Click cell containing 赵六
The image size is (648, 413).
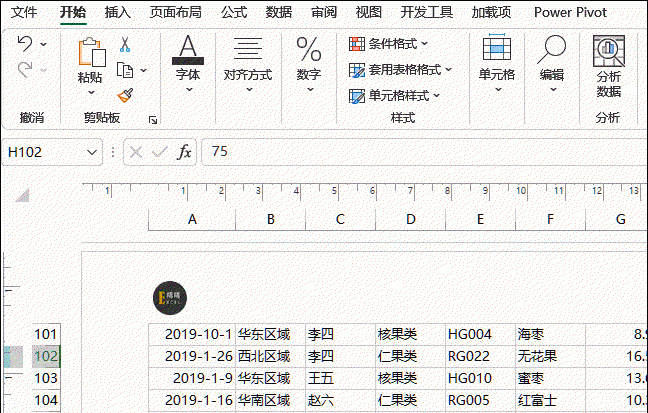tap(340, 400)
